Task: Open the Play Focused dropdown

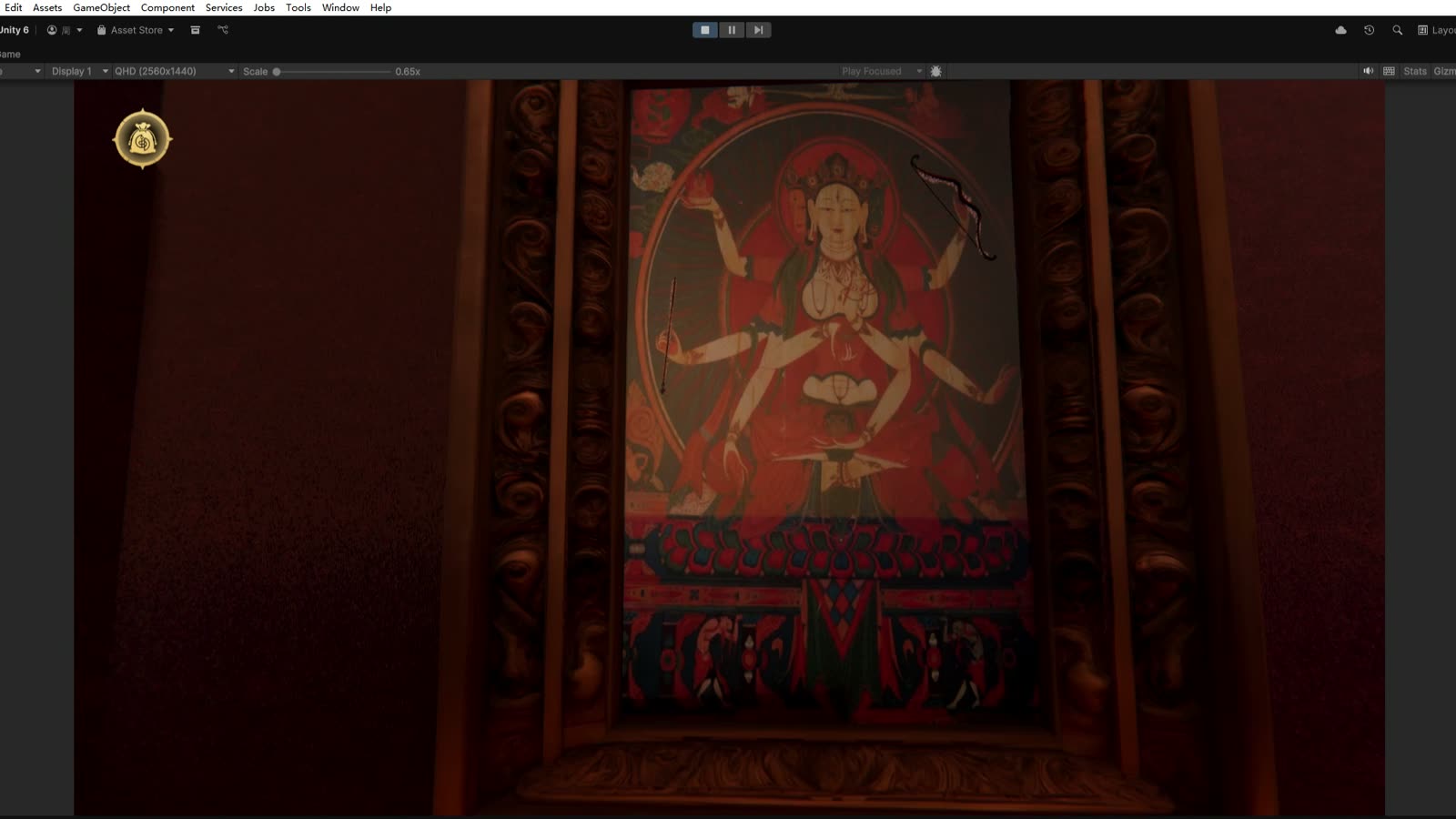Action: click(881, 71)
